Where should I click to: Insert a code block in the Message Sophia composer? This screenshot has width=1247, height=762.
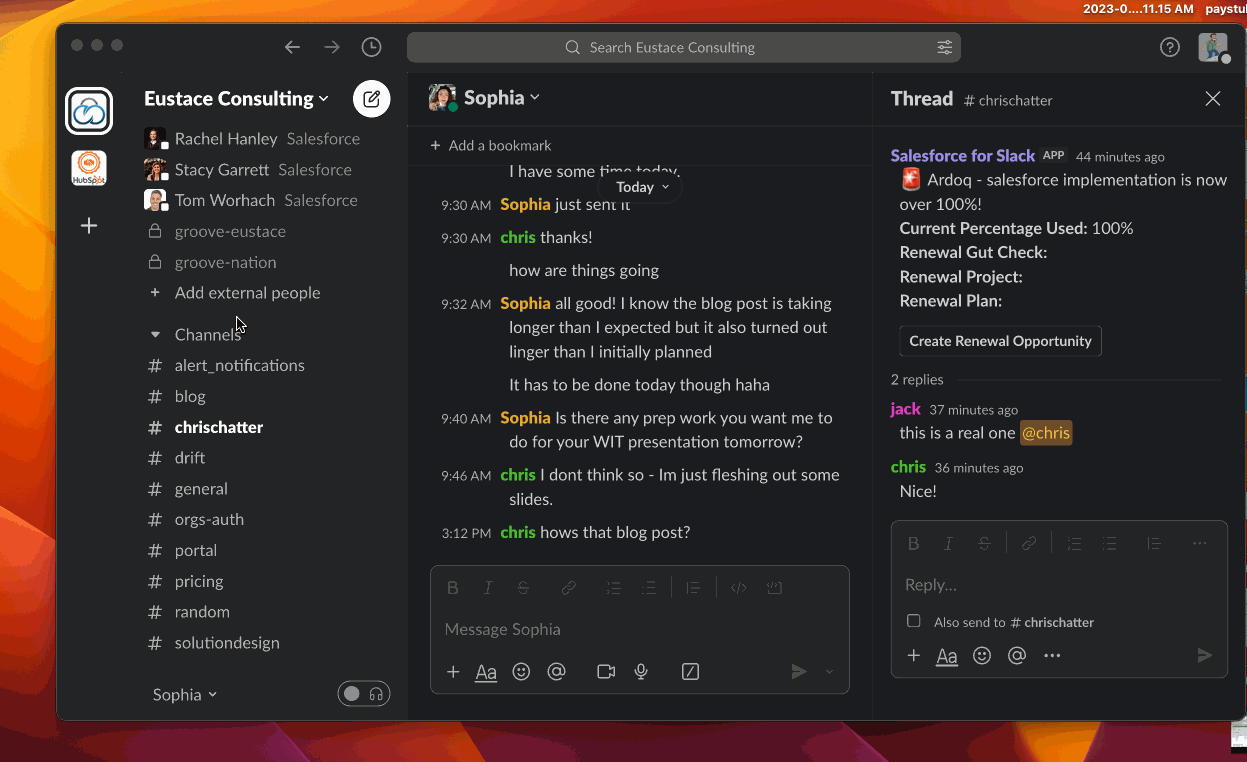tap(774, 588)
